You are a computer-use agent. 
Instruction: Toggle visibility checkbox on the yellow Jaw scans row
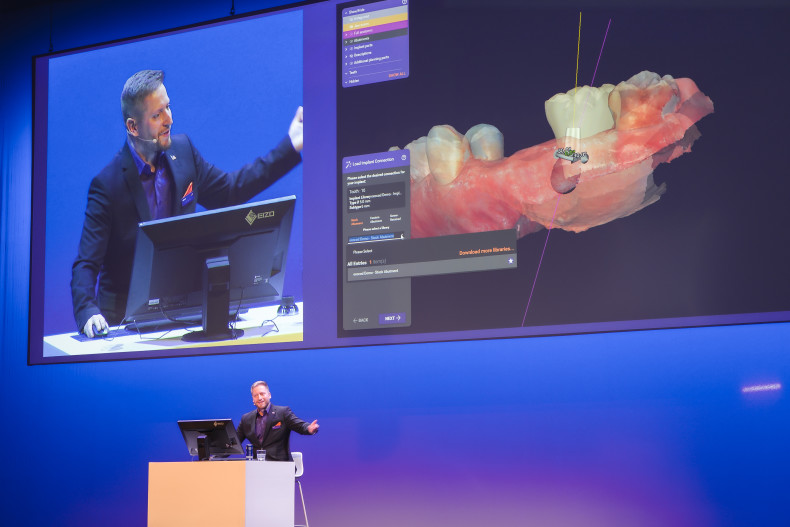point(351,26)
